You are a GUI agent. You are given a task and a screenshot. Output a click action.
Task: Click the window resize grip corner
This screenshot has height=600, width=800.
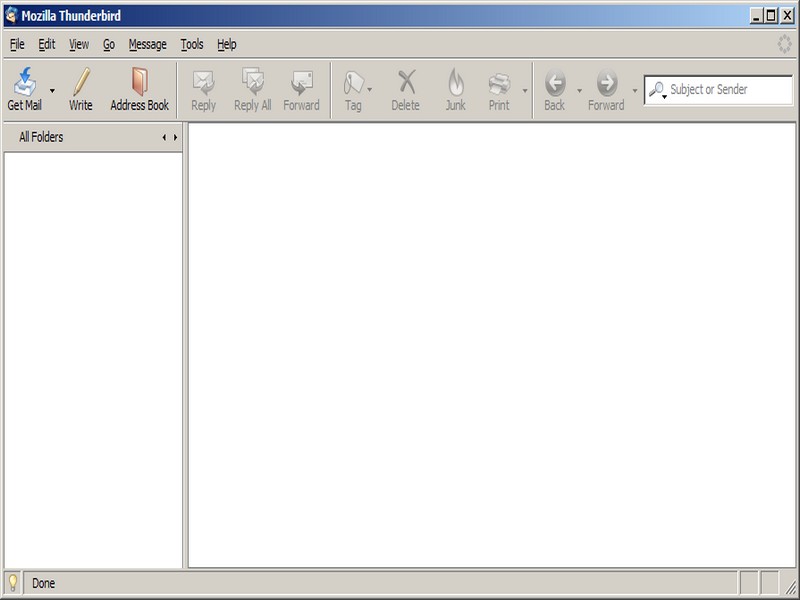pyautogui.click(x=789, y=588)
